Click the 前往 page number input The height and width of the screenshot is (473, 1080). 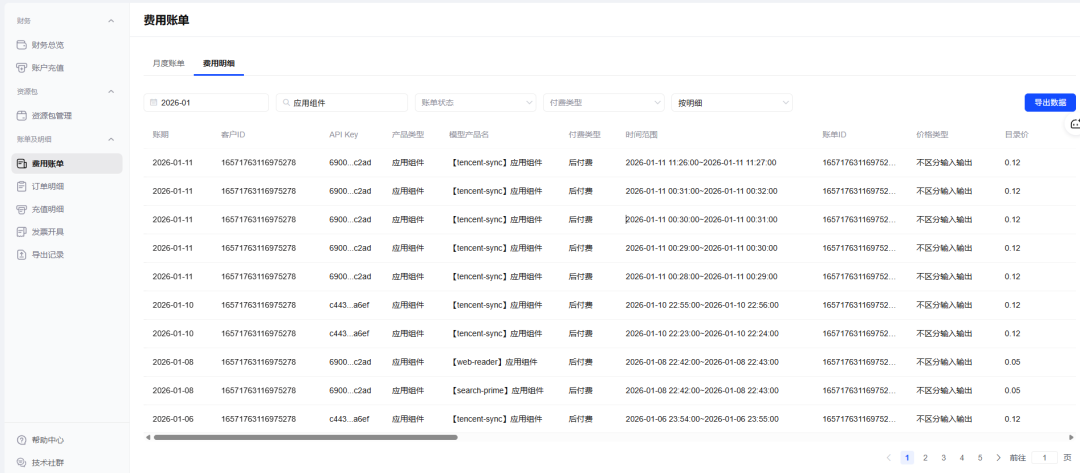1044,458
